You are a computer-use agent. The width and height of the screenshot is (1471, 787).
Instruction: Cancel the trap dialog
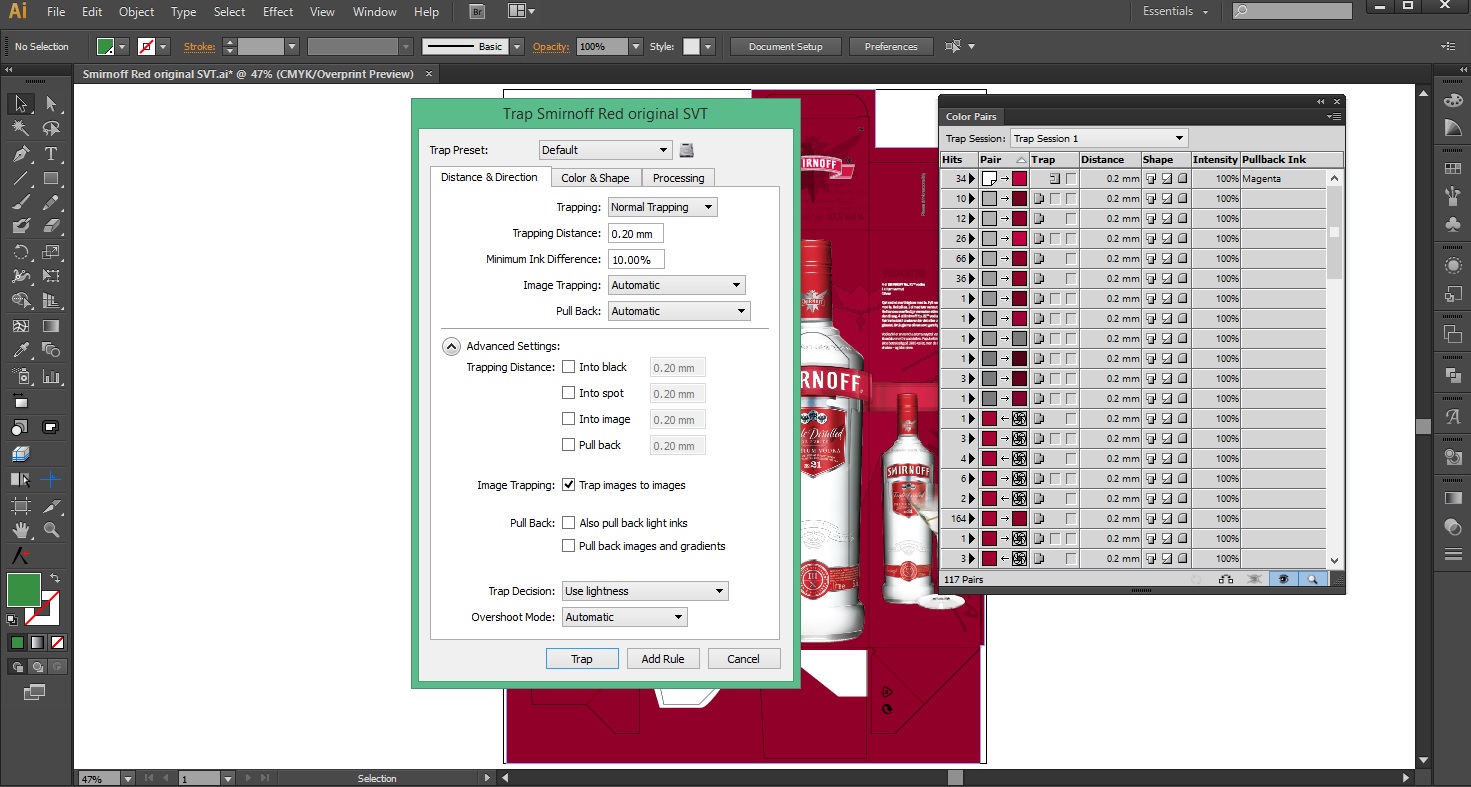click(x=743, y=659)
